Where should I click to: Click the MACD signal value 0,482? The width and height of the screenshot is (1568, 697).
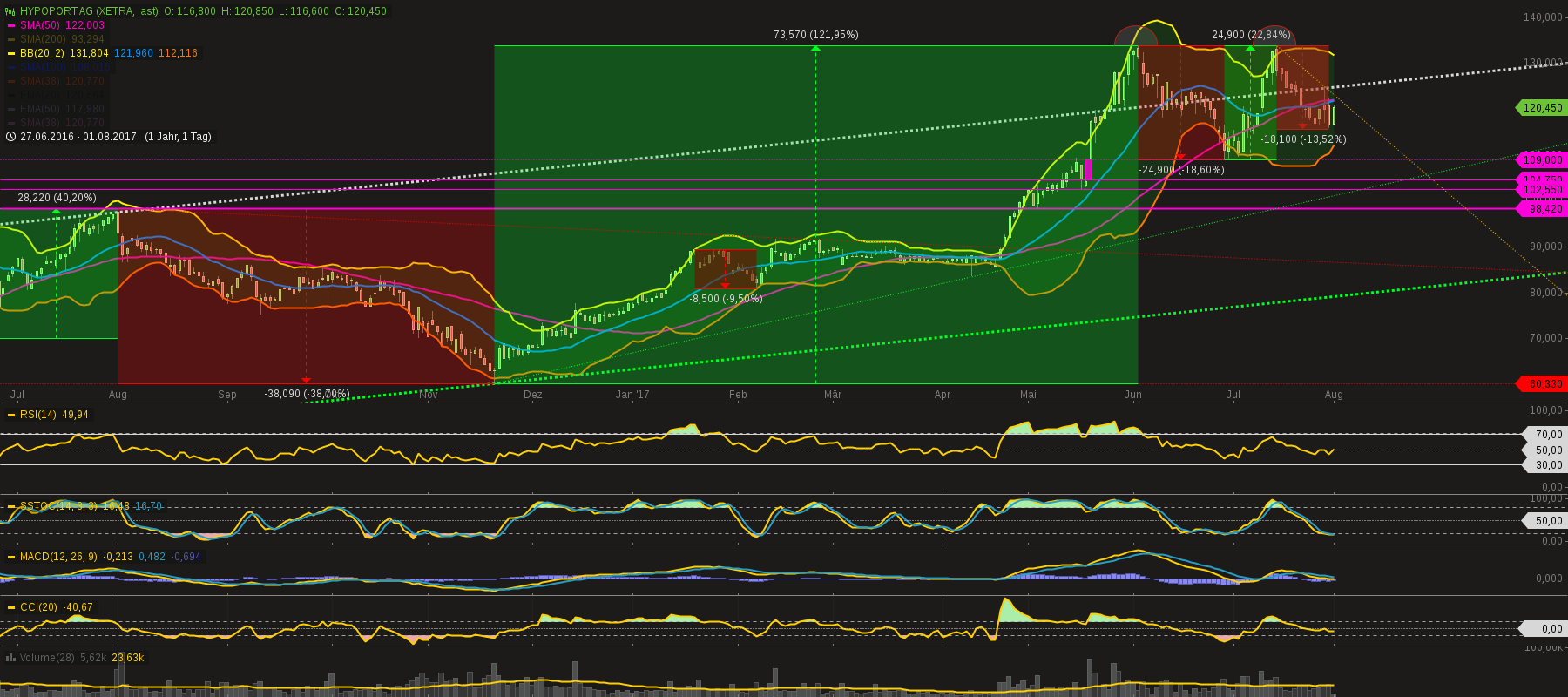pos(152,557)
